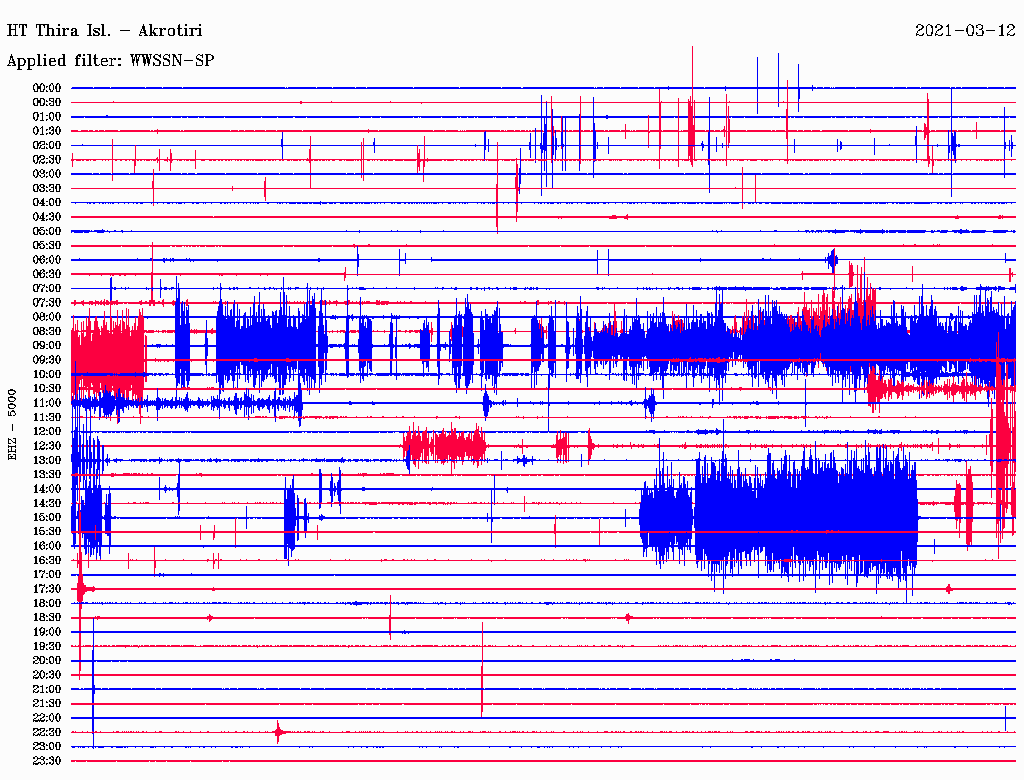Viewport: 1024px width, 780px height.
Task: Click the 00:00 time label
Action: tap(47, 88)
